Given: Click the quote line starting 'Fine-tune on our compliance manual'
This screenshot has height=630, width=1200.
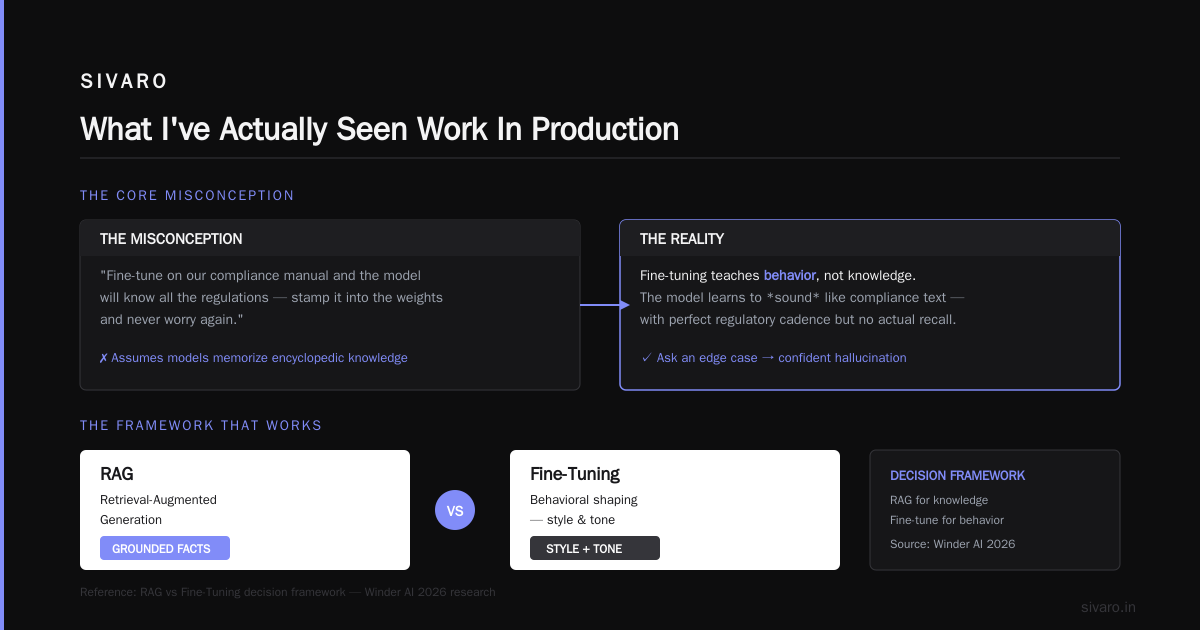Looking at the screenshot, I should pyautogui.click(x=260, y=275).
